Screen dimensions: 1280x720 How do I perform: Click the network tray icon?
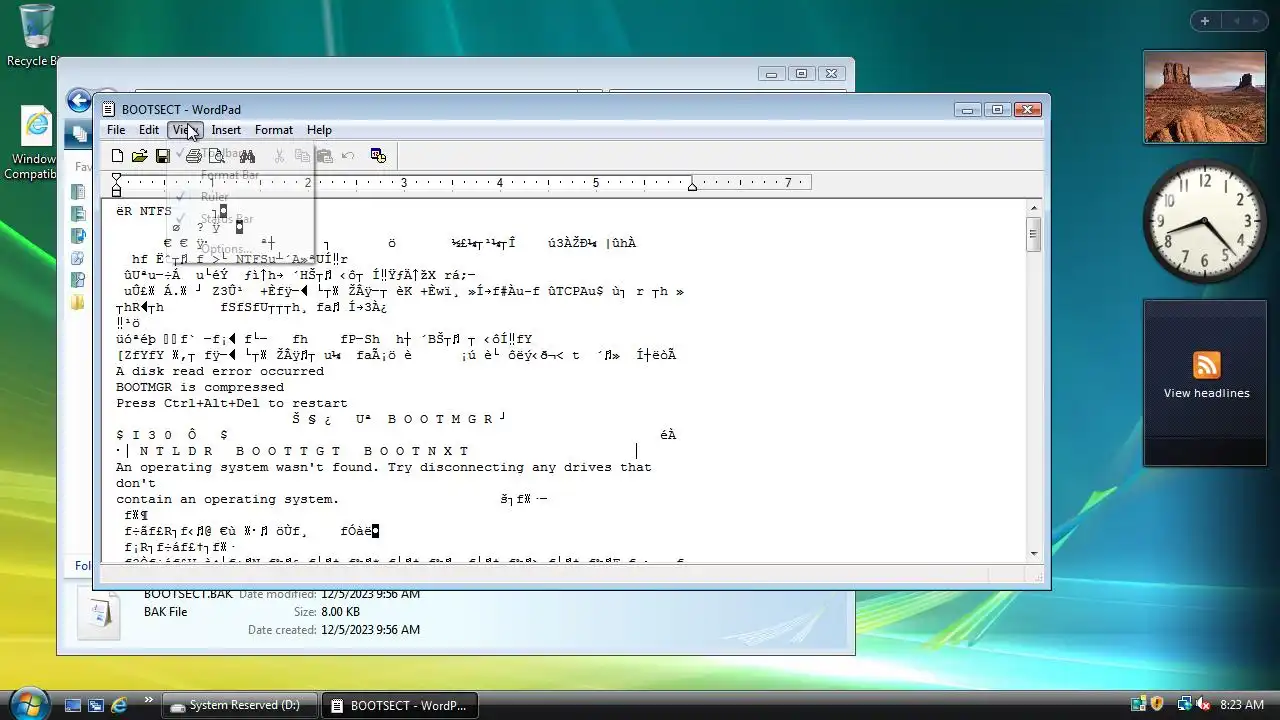click(x=1184, y=704)
